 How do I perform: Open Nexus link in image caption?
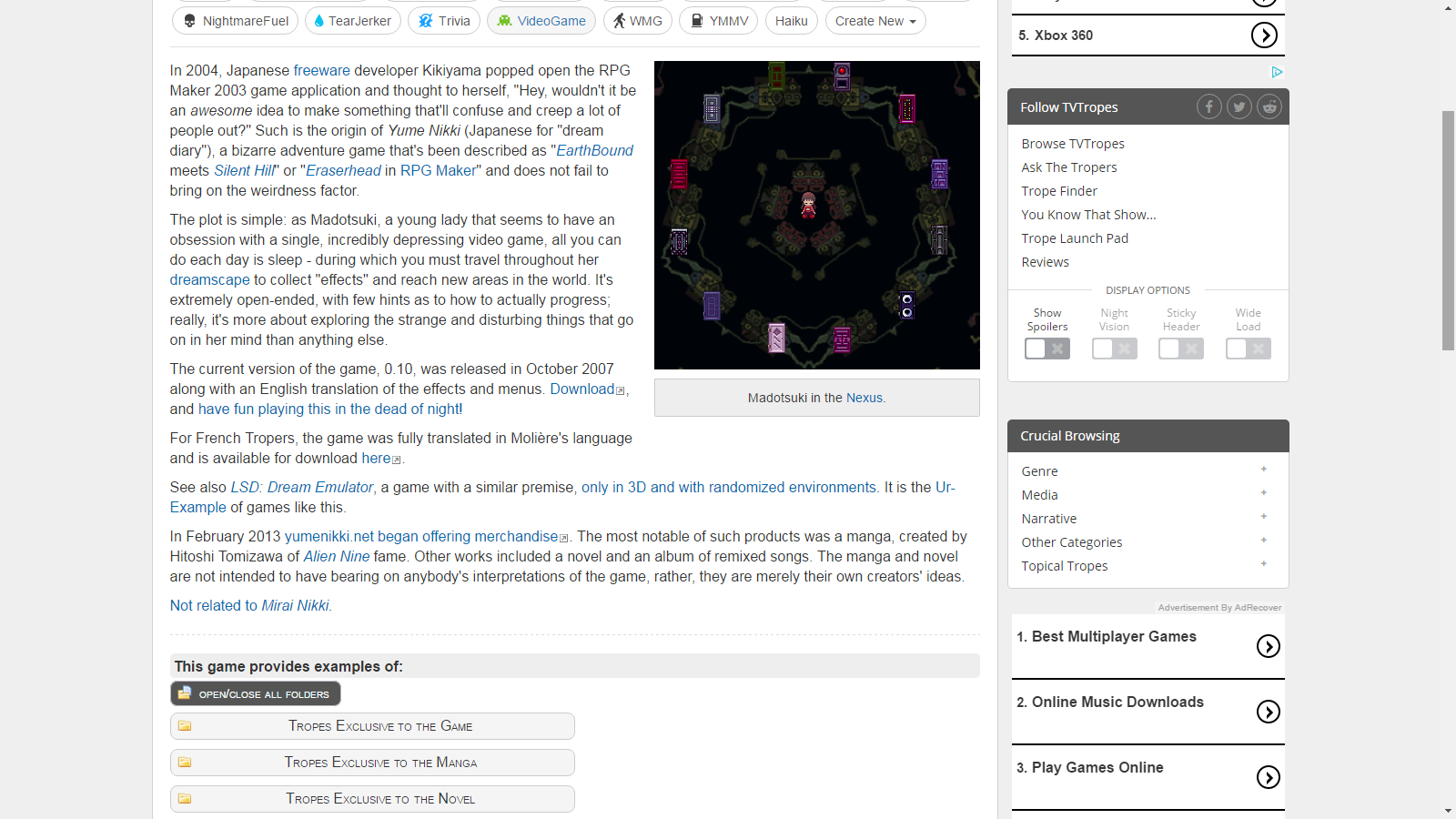(864, 398)
